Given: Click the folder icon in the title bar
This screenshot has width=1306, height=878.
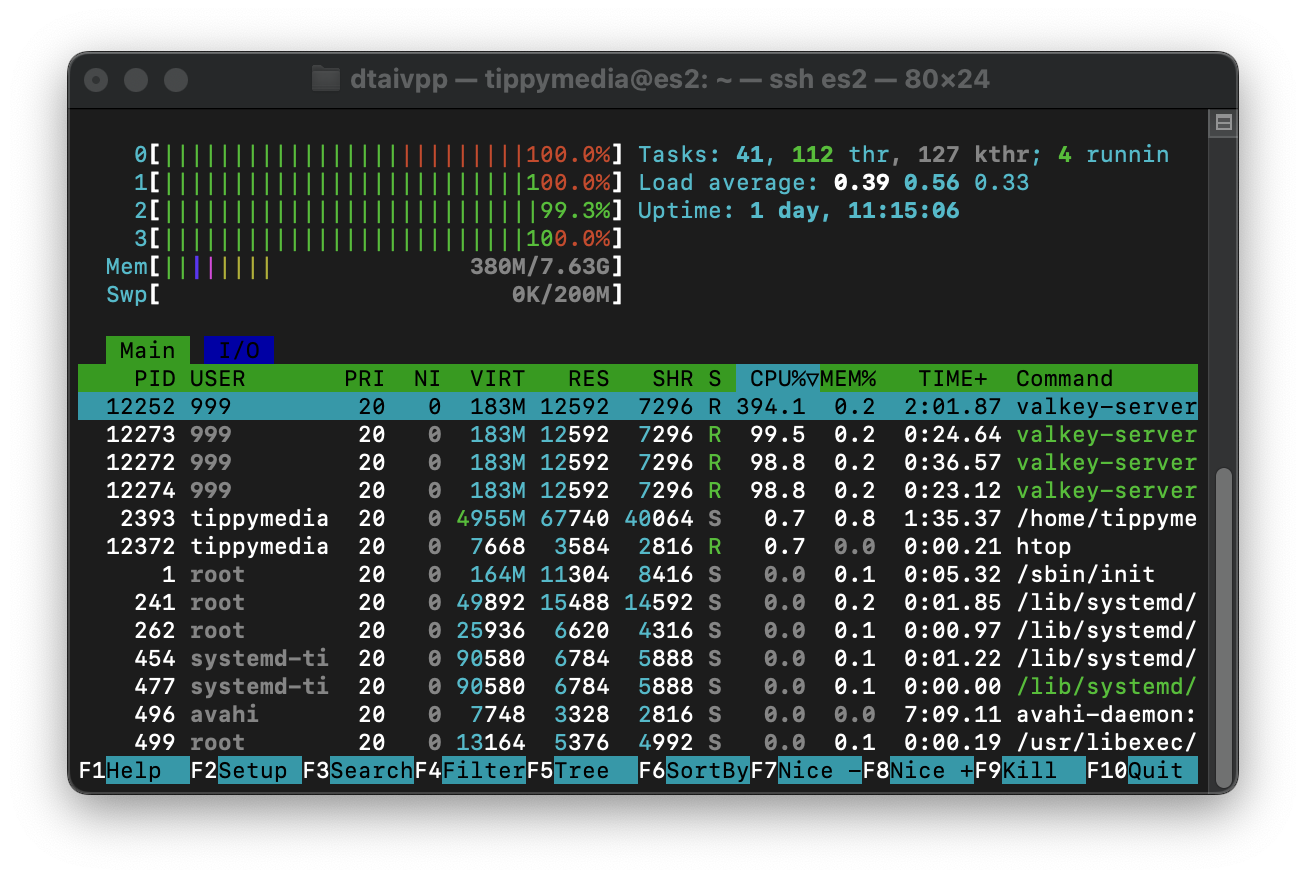Looking at the screenshot, I should click(x=326, y=78).
